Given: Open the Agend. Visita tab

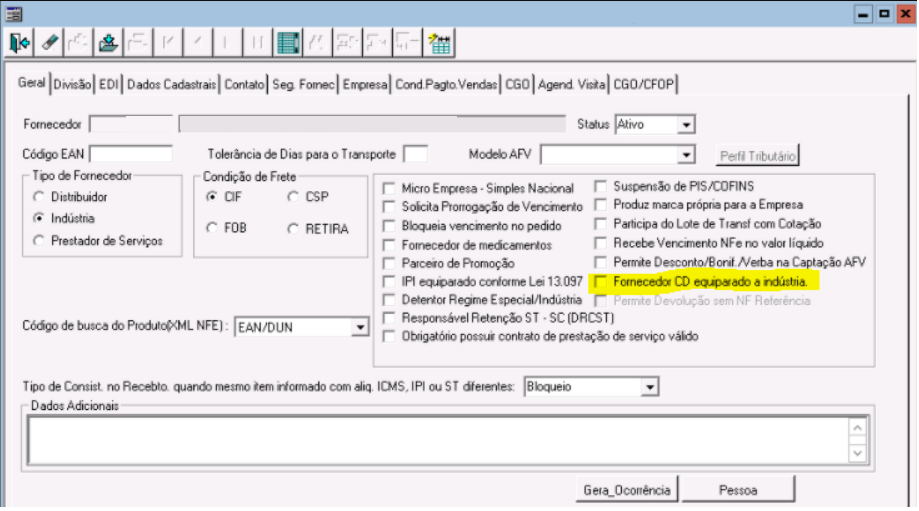Looking at the screenshot, I should (571, 84).
